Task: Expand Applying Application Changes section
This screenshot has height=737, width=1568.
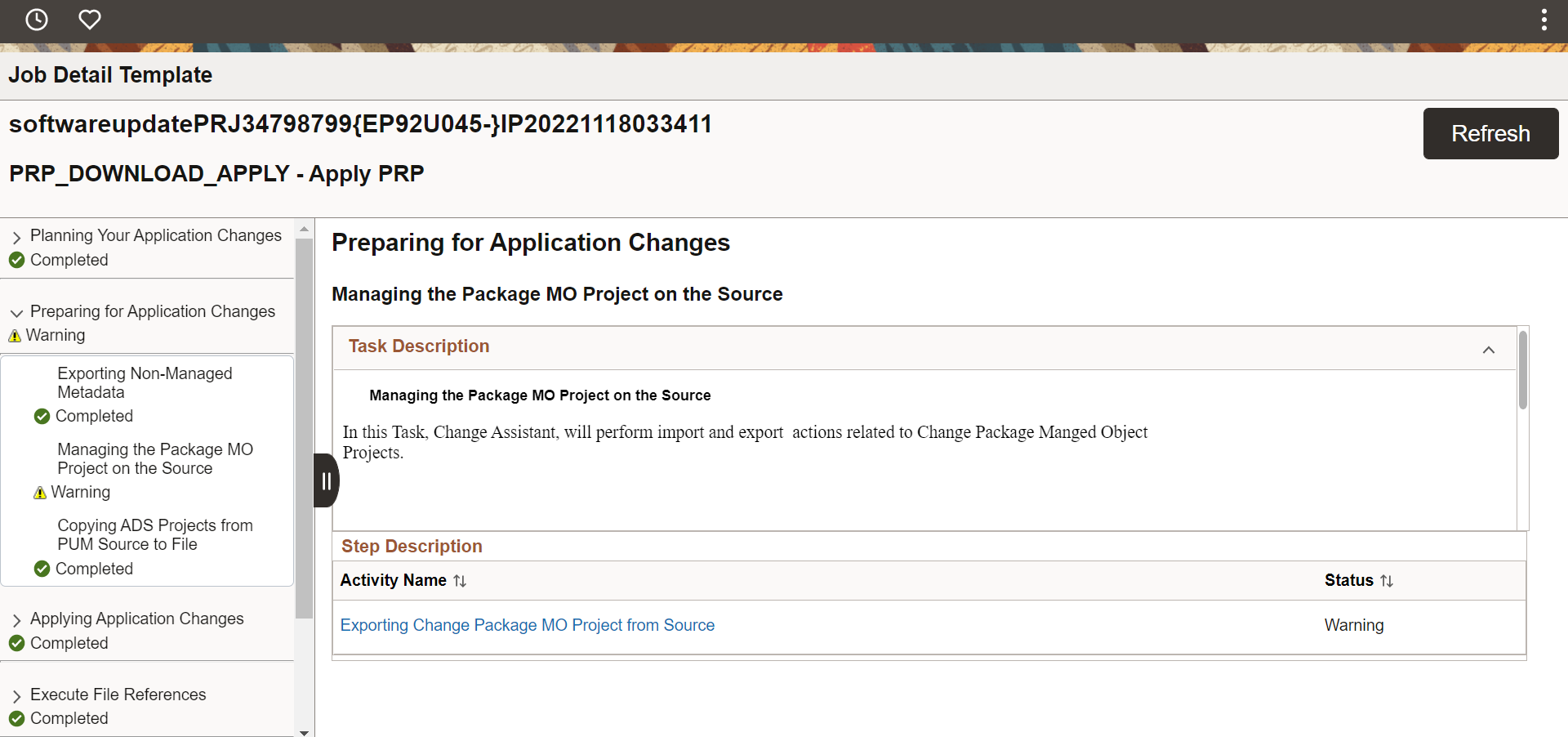Action: (x=16, y=620)
